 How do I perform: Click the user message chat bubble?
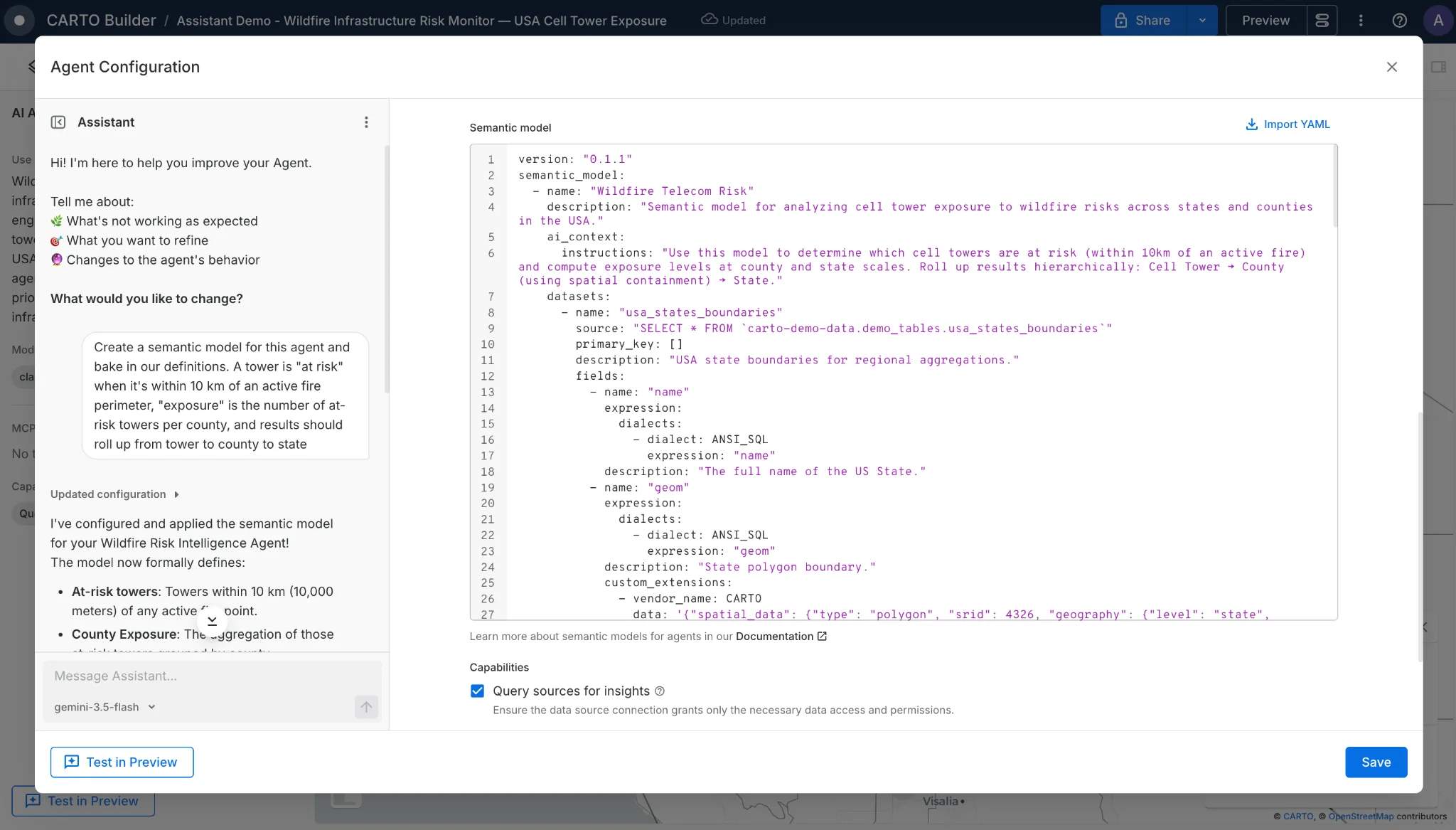(x=225, y=396)
